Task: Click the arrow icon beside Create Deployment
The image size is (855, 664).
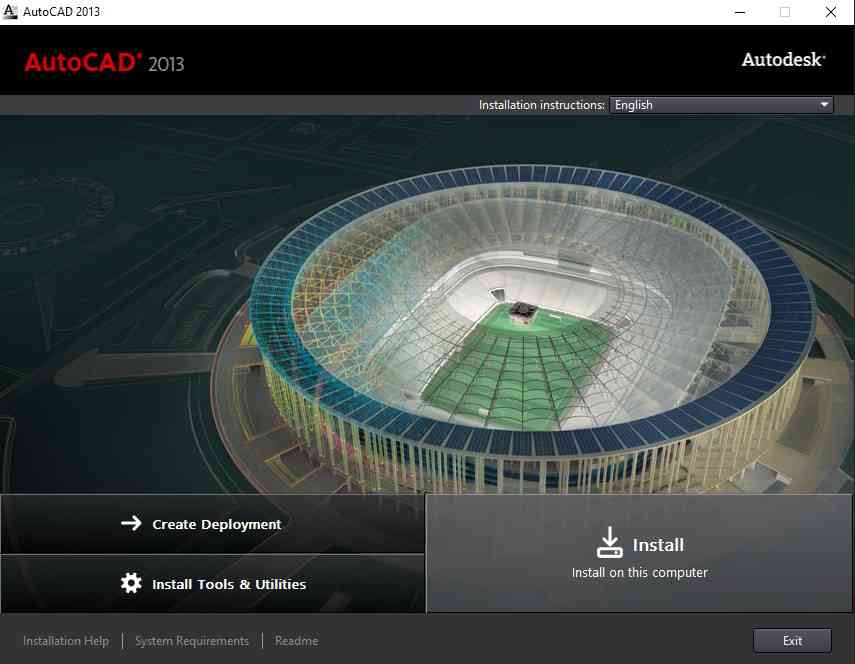Action: pyautogui.click(x=131, y=523)
